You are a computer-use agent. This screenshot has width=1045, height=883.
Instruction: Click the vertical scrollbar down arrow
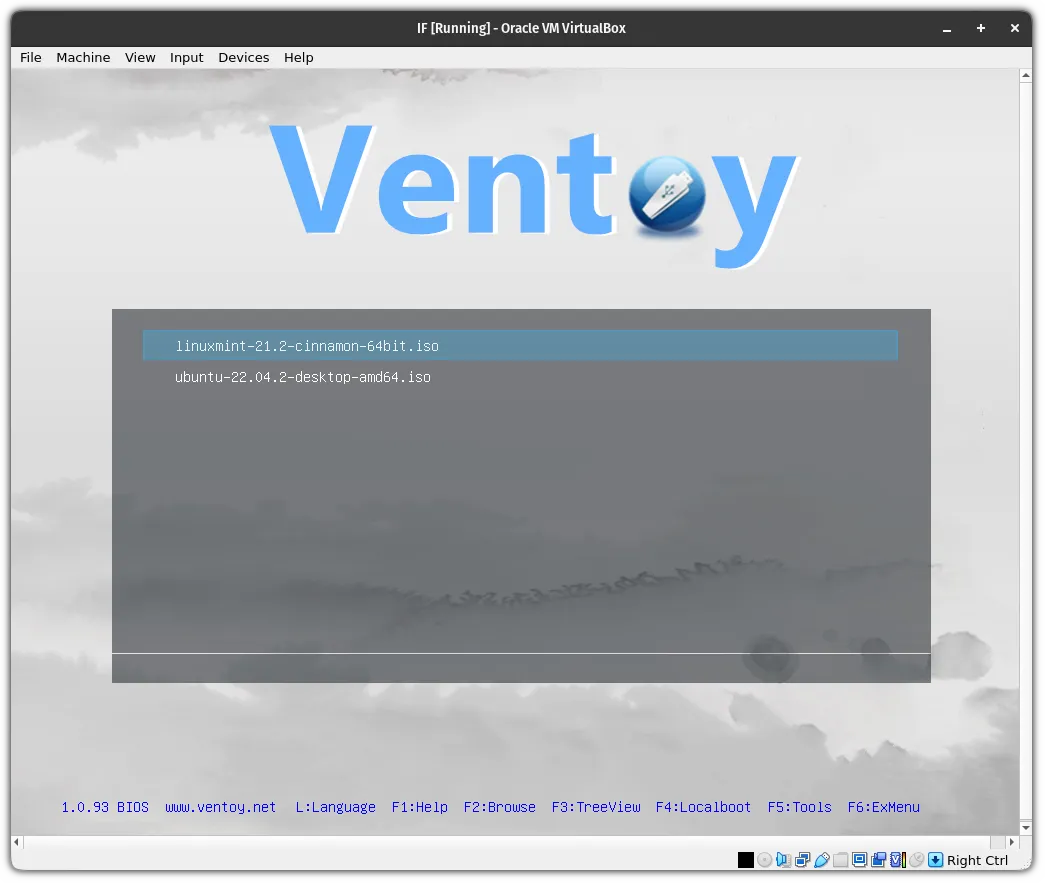pyautogui.click(x=1026, y=828)
